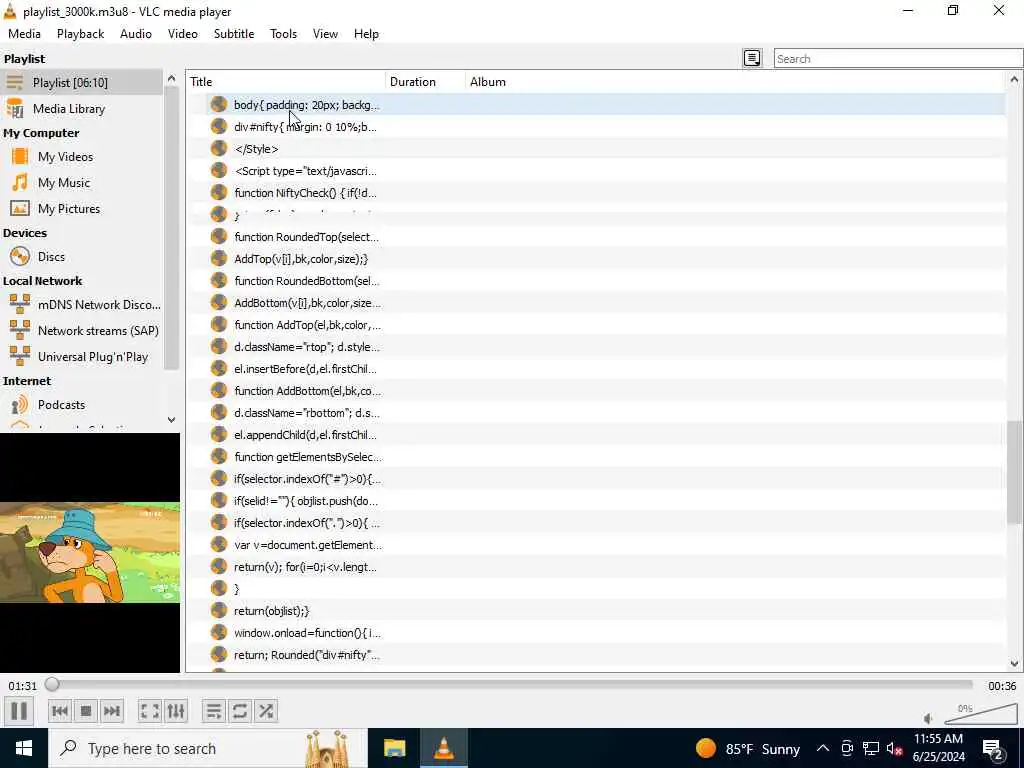This screenshot has width=1024, height=768.
Task: Stop playback with the stop button
Action: [86, 711]
